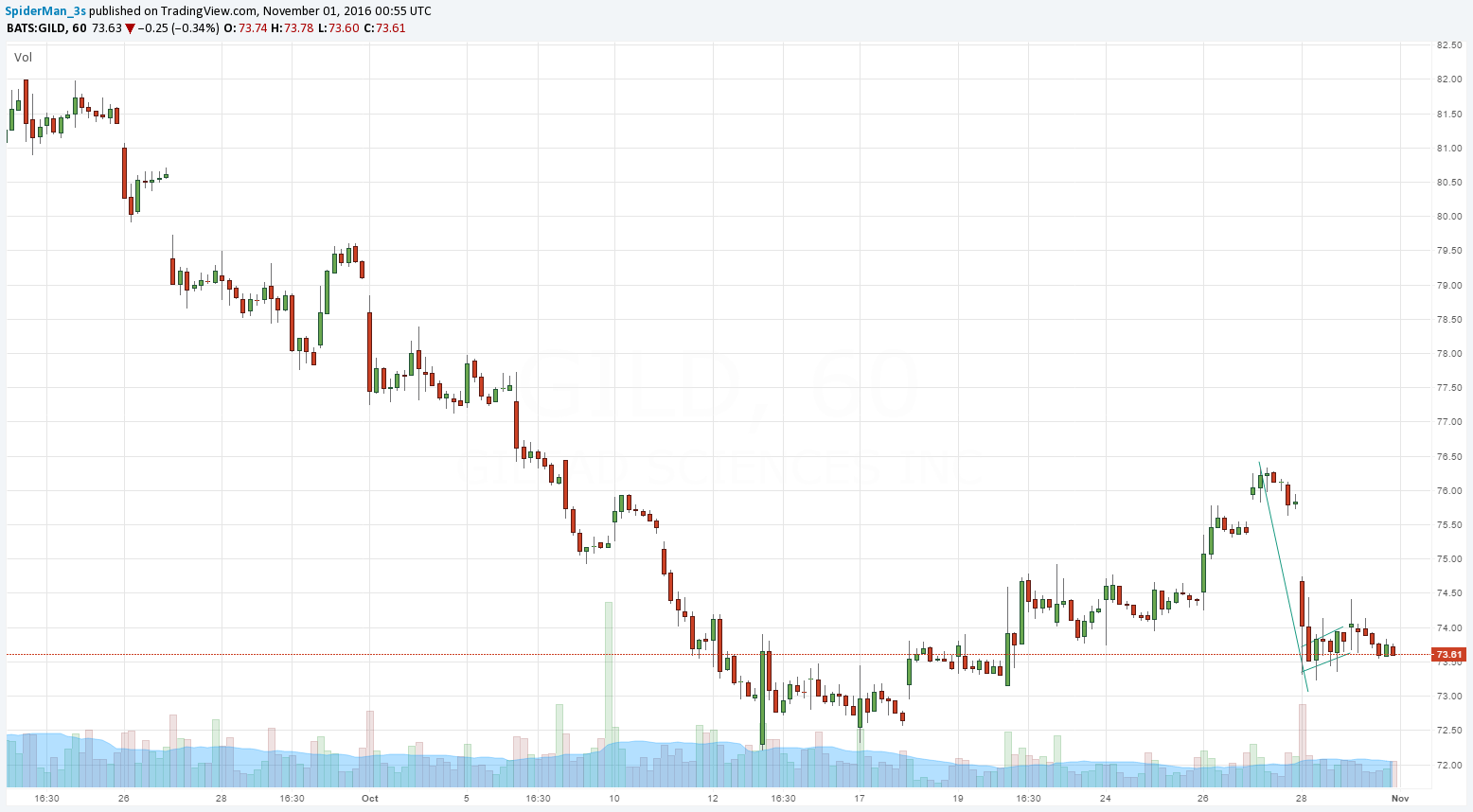Click the 79.00 price axis label

tap(1448, 286)
